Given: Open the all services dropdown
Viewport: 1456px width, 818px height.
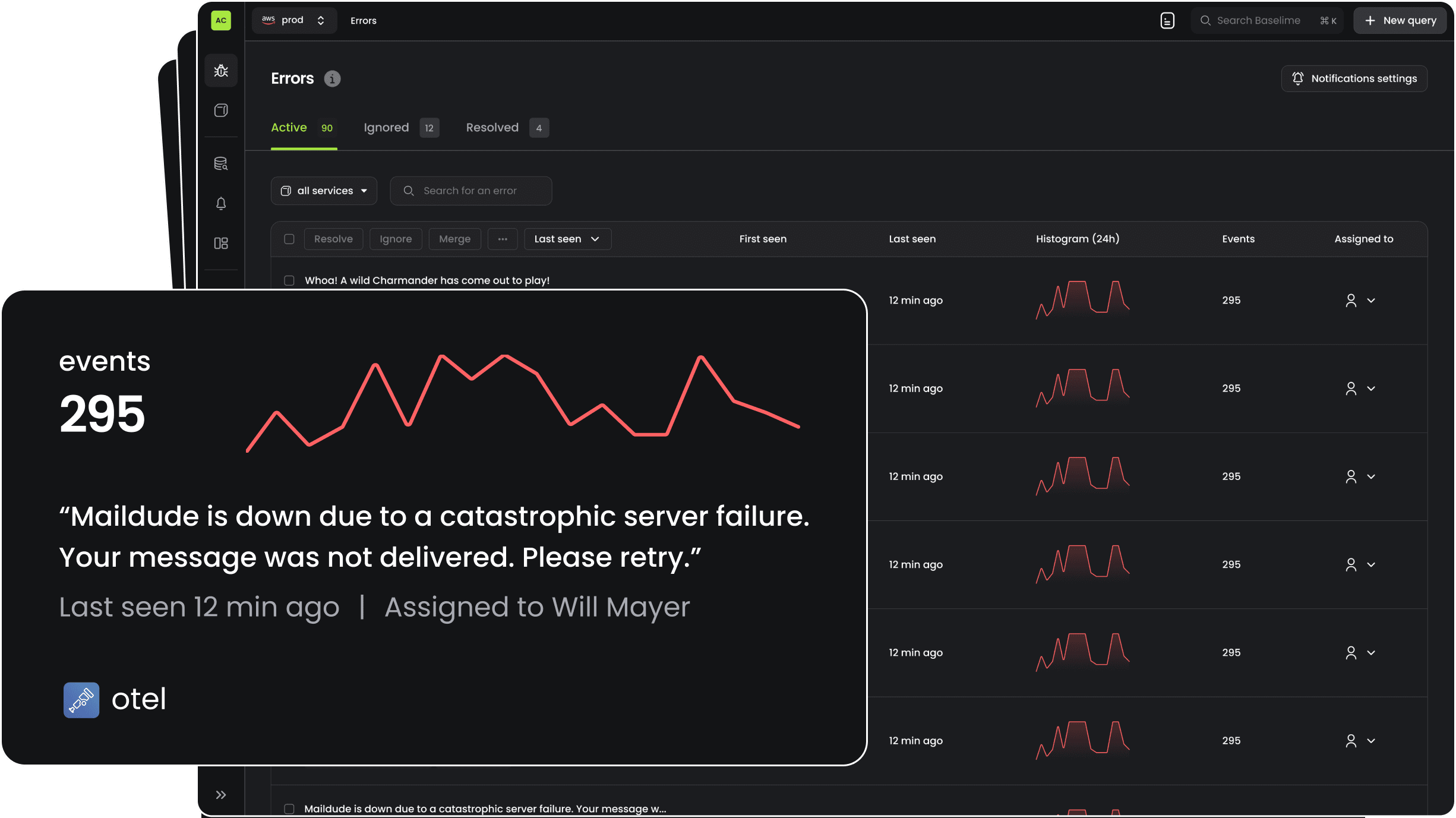Looking at the screenshot, I should coord(324,191).
